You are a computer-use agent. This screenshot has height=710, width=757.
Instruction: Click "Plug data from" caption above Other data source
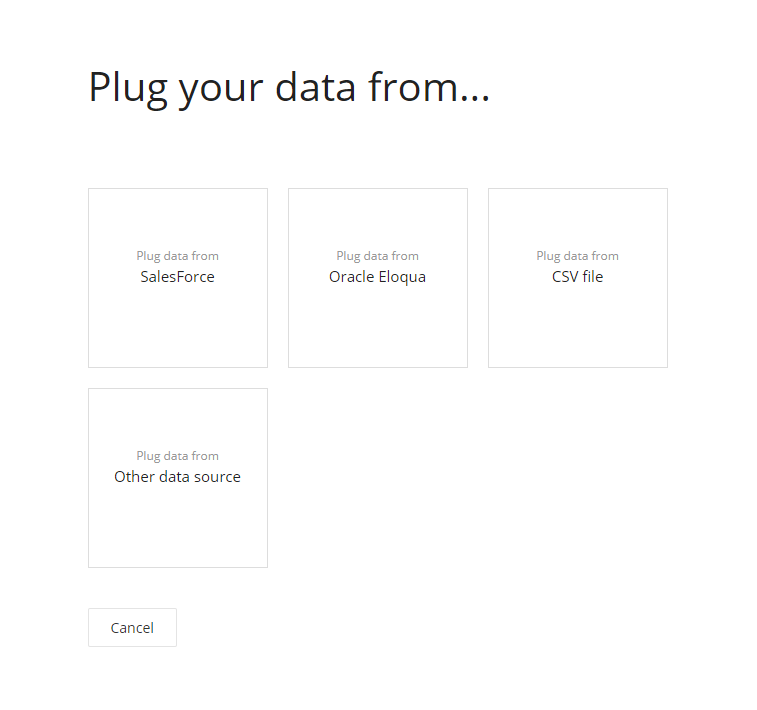click(x=178, y=456)
